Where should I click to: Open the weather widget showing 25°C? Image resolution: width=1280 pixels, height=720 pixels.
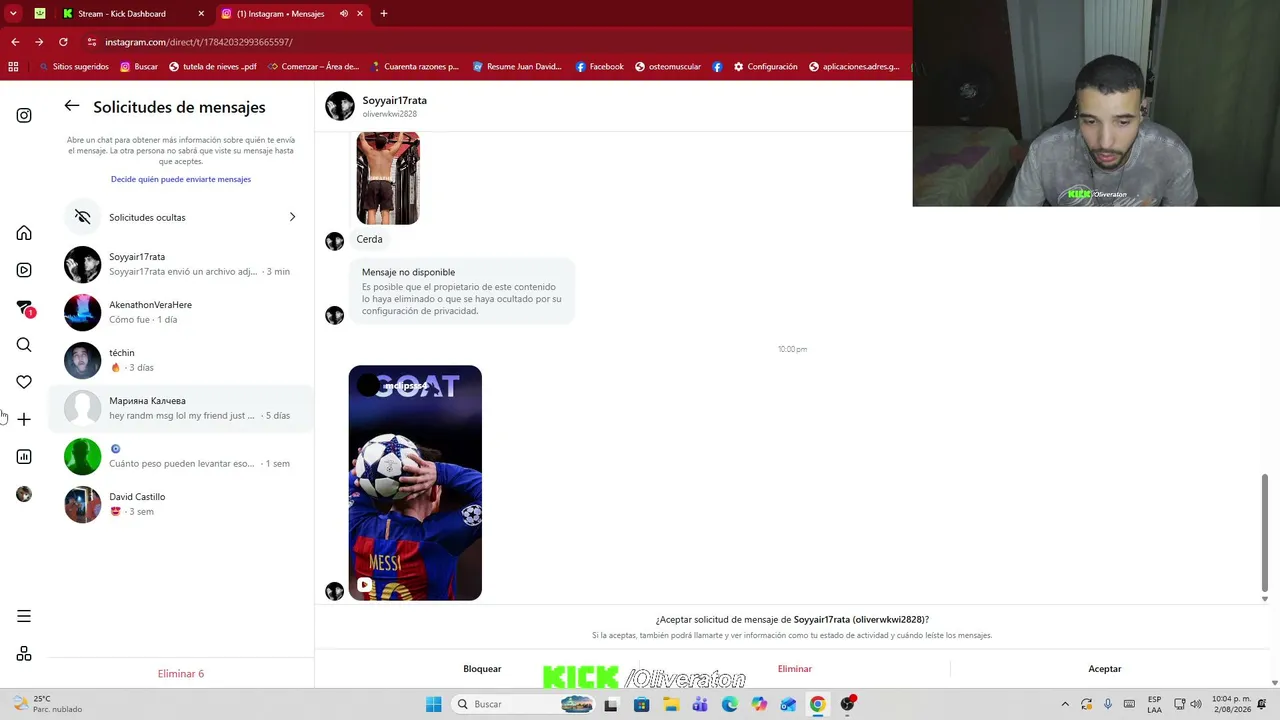[46, 704]
